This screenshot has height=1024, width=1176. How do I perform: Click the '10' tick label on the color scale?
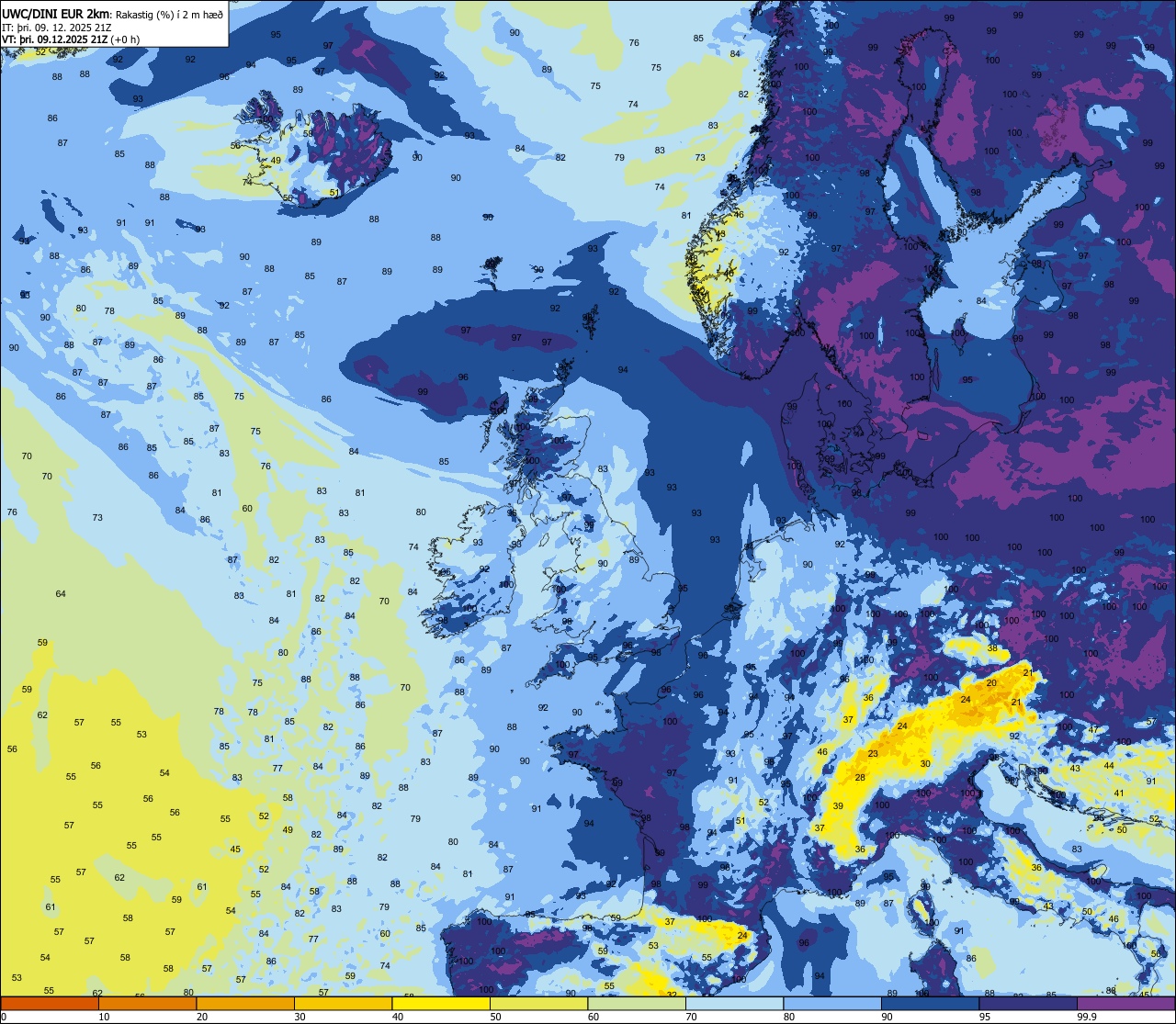(105, 1017)
